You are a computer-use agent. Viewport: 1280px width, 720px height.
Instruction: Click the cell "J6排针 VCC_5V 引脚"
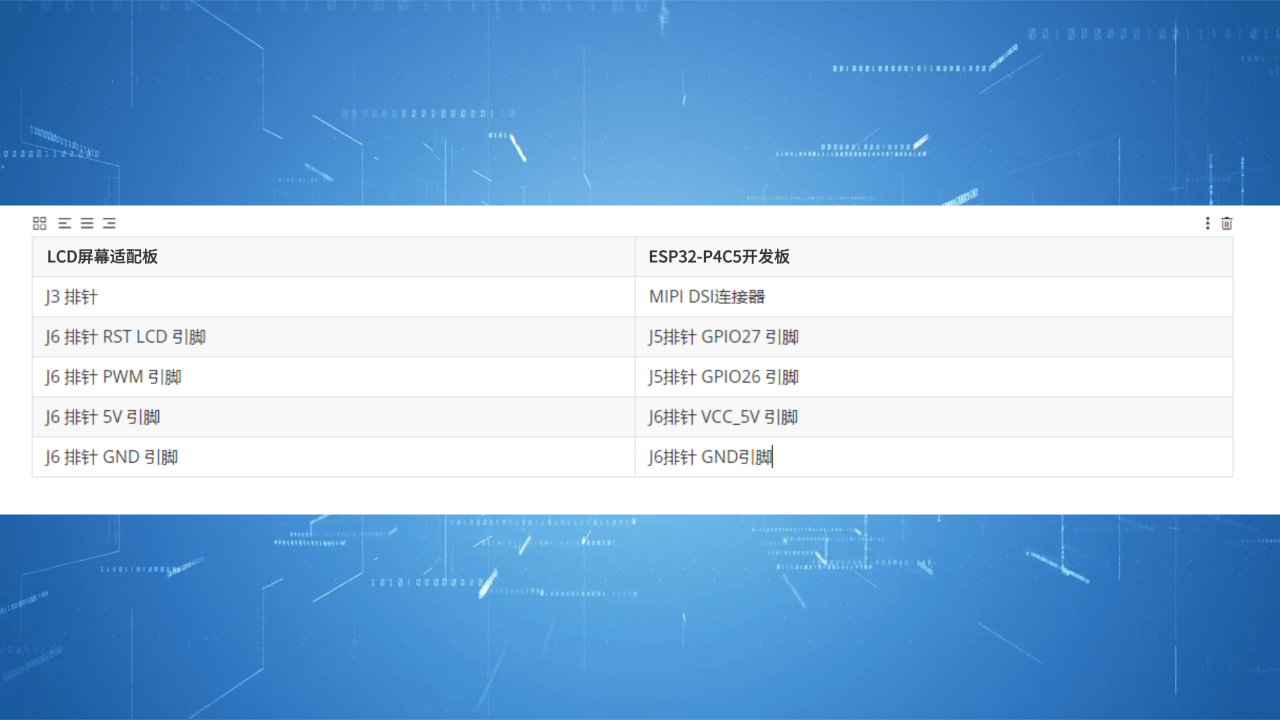[934, 417]
